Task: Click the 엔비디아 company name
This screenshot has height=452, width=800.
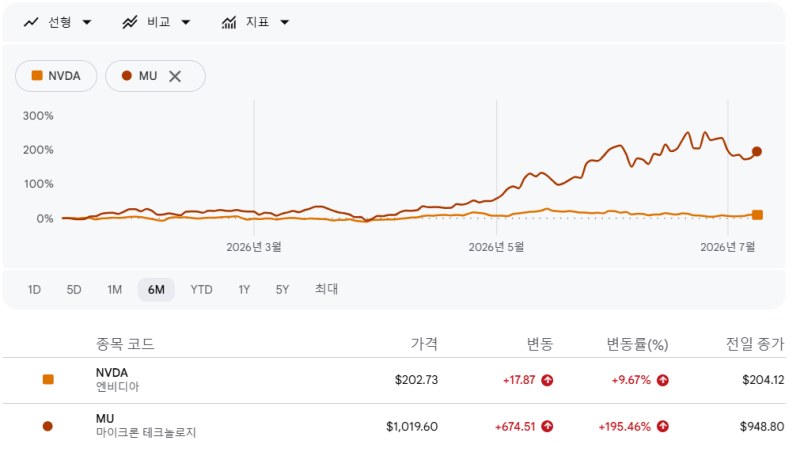Action: click(117, 387)
